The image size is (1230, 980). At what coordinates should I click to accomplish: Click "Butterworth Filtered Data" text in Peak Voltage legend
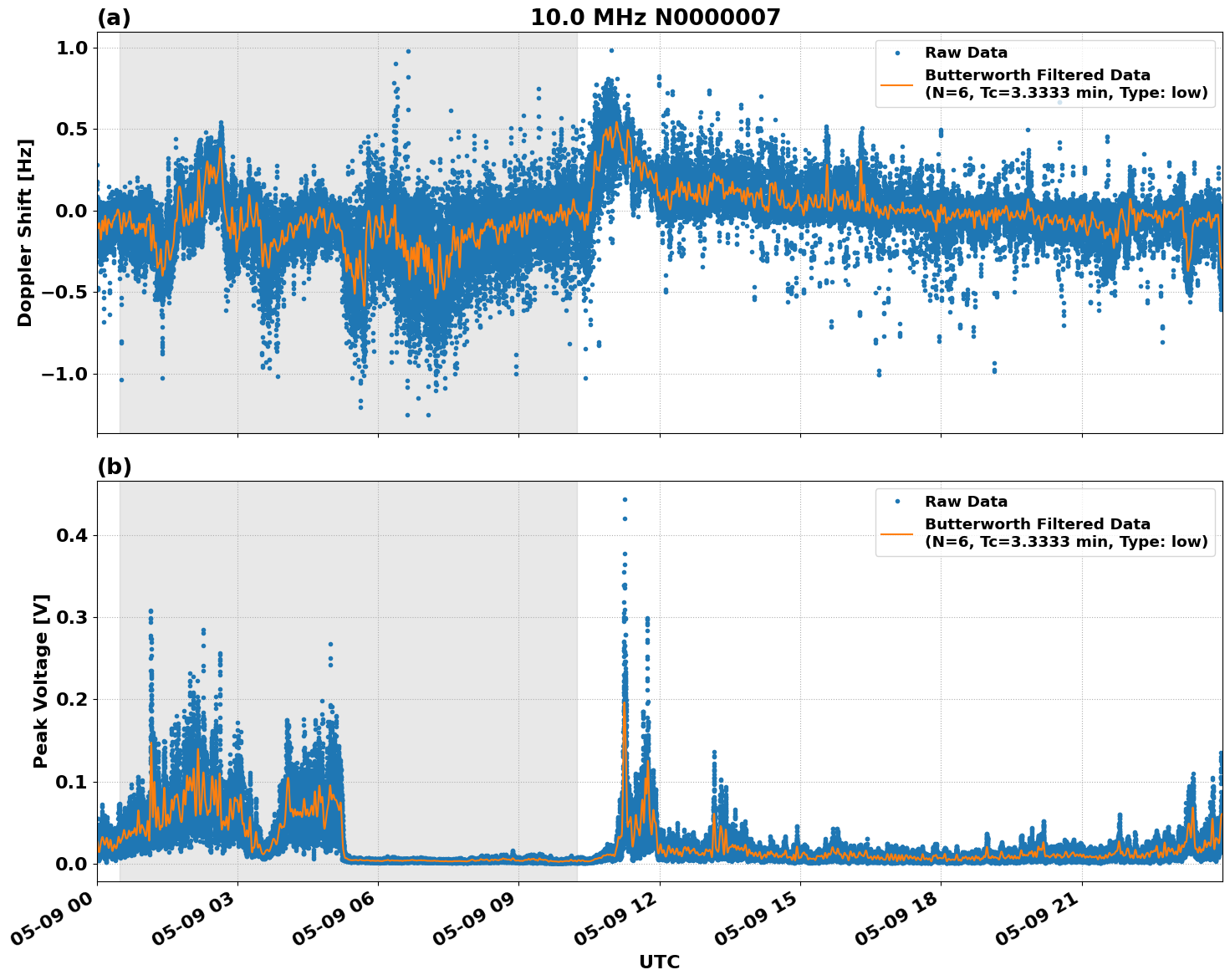(1037, 524)
